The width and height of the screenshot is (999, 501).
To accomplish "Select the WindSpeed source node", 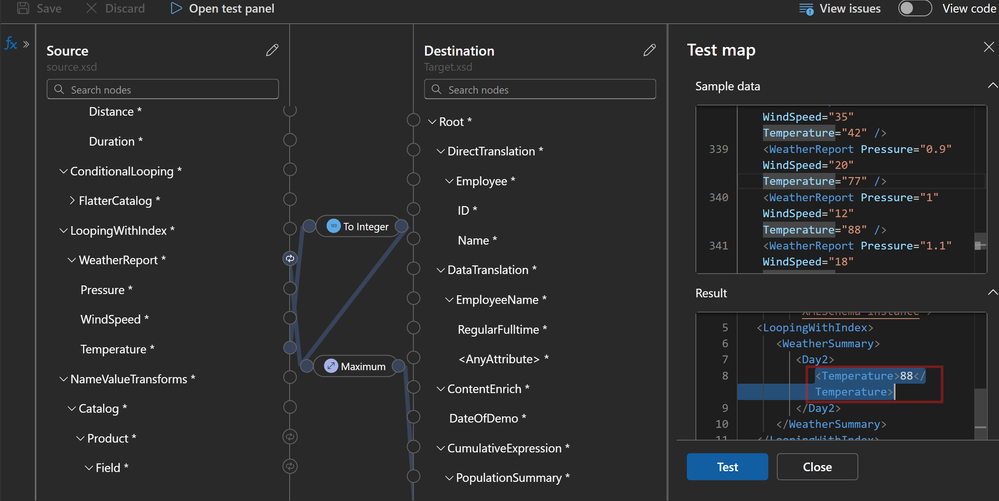I will point(114,319).
